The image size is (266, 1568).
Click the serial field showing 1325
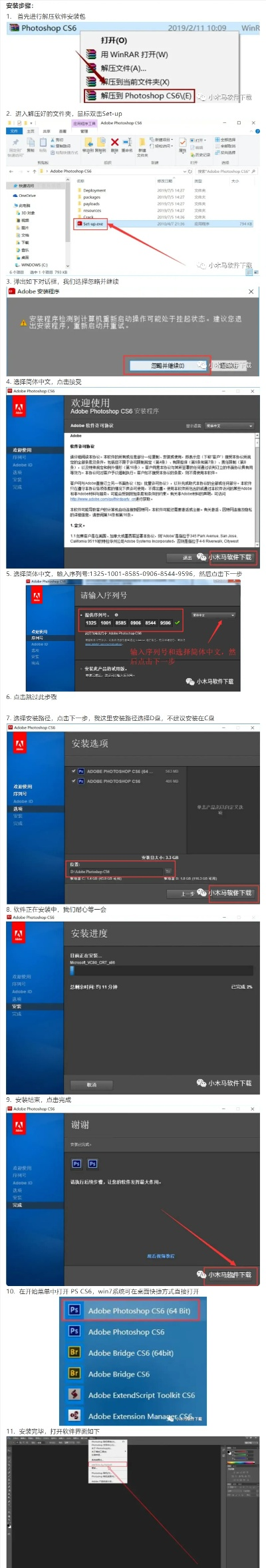click(x=91, y=623)
